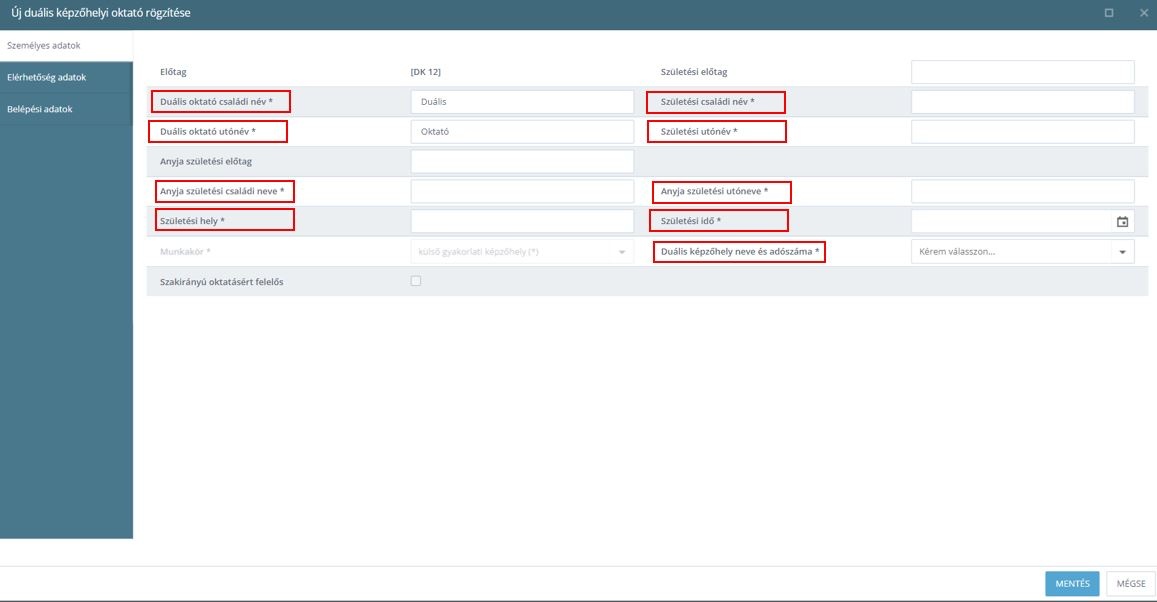1157x602 pixels.
Task: Select the Munkakör * label
Action: point(185,252)
